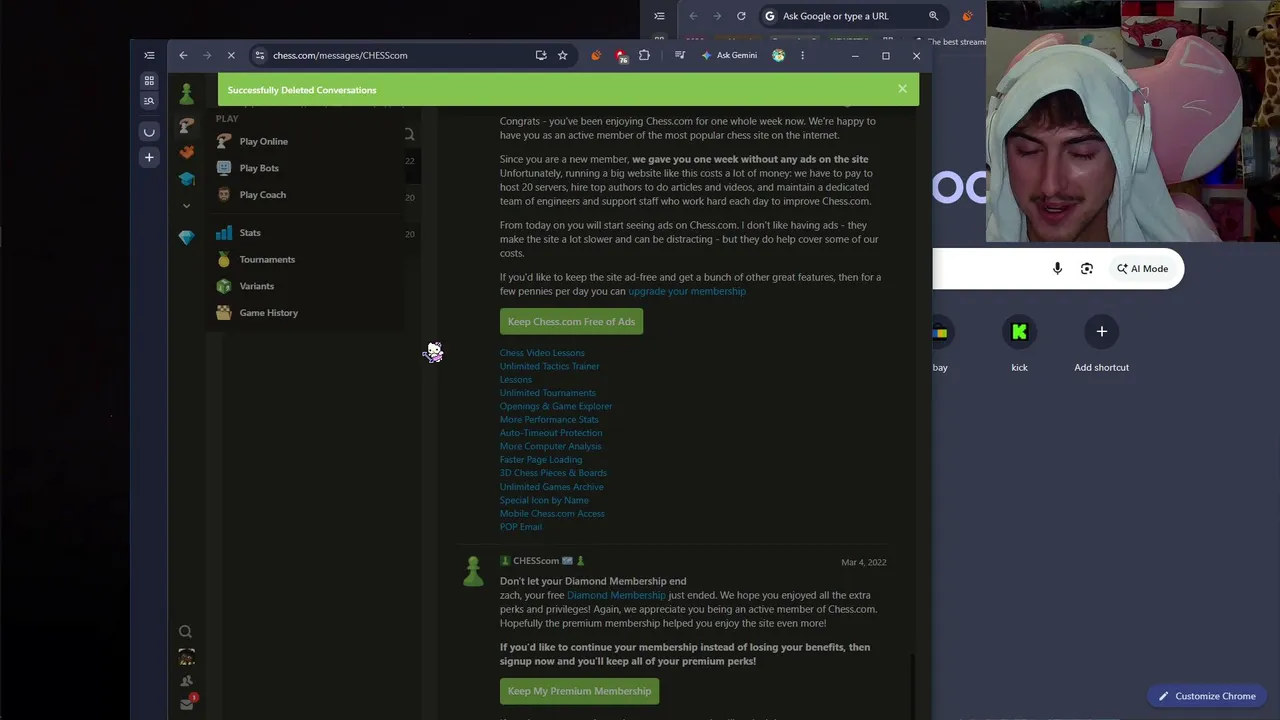The height and width of the screenshot is (720, 1280).
Task: Open the extension with the 76 badge
Action: pyautogui.click(x=621, y=56)
